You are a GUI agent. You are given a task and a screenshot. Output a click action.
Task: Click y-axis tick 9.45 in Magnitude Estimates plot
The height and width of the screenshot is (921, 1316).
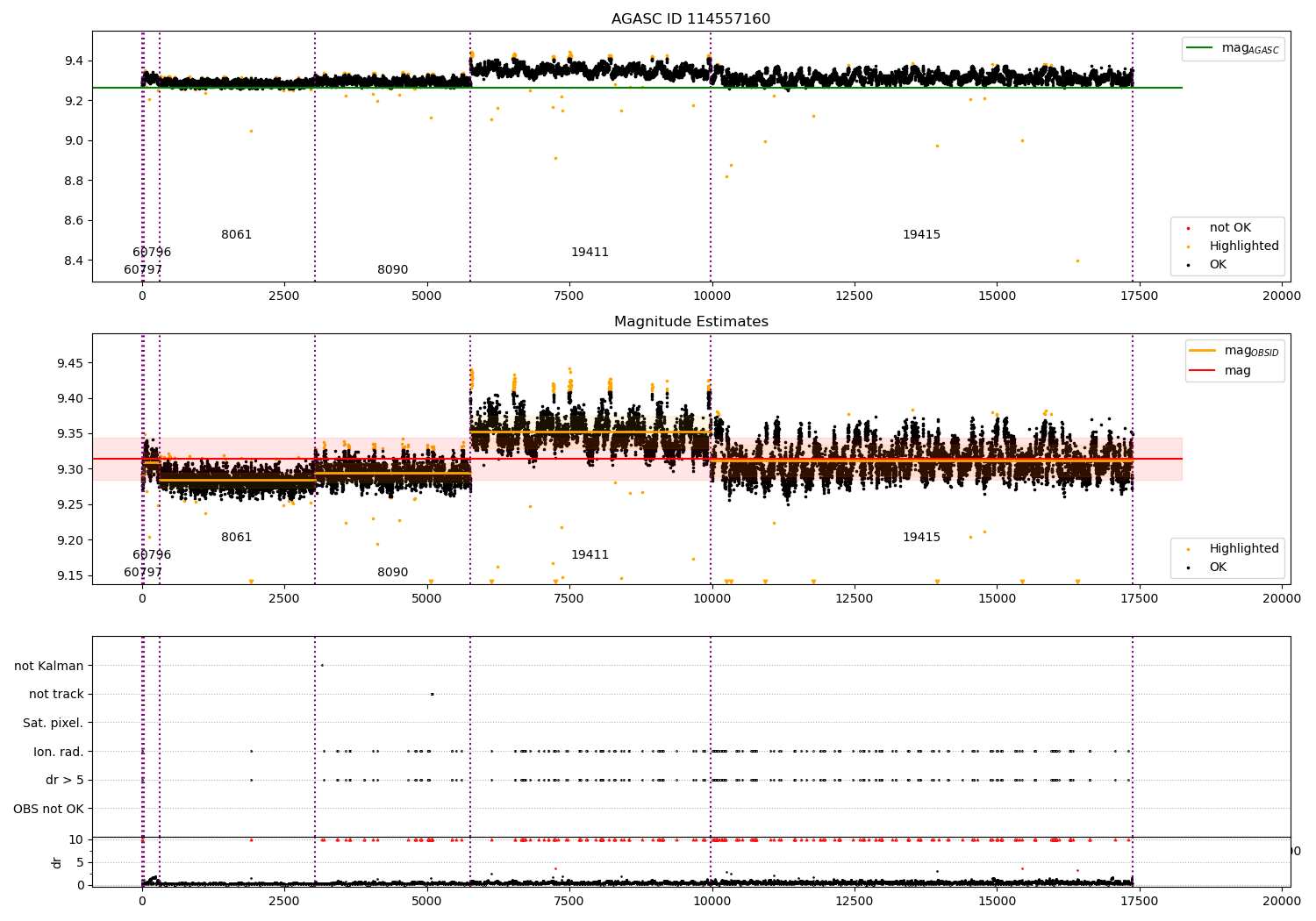point(69,363)
